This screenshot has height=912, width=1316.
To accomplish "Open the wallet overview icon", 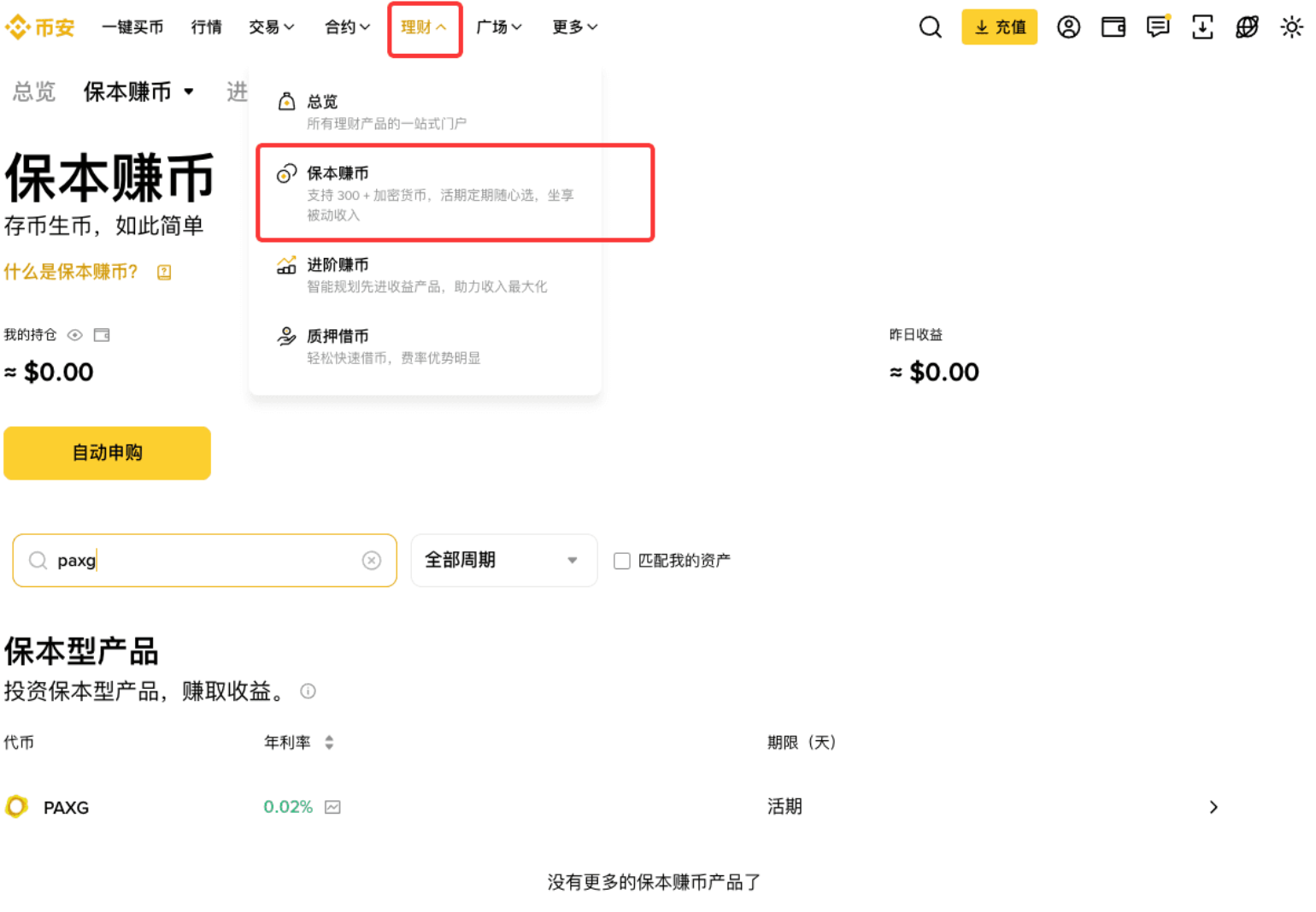I will [1113, 26].
